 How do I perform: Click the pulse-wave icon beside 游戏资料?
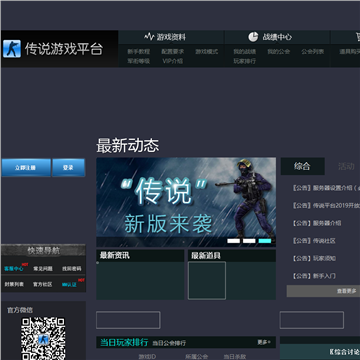149,37
